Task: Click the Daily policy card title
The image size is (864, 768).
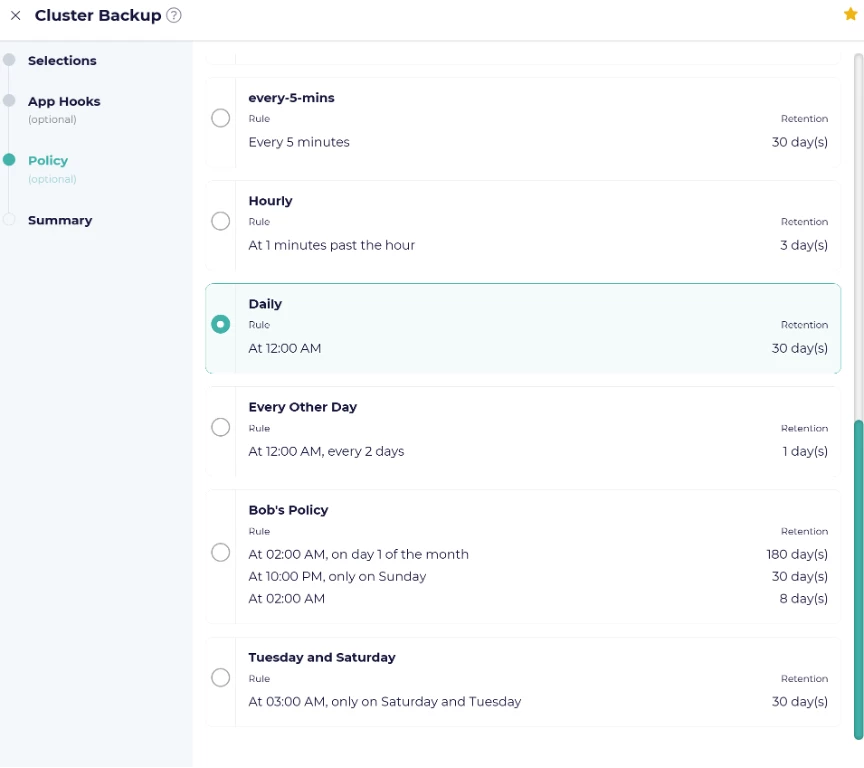Action: pyautogui.click(x=265, y=304)
